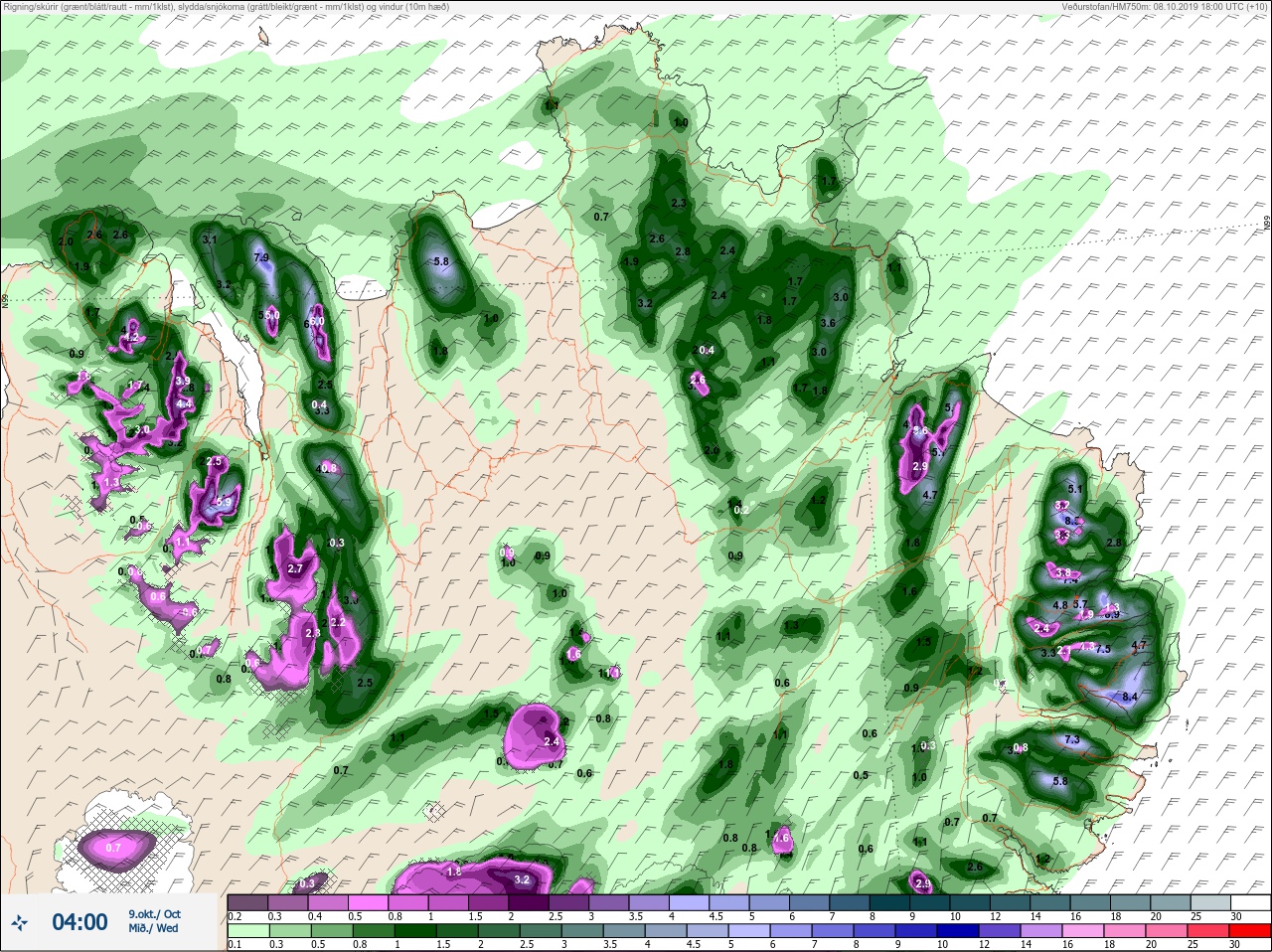Click the 4.4 precipitation value on the map
1272x952 pixels.
[184, 403]
